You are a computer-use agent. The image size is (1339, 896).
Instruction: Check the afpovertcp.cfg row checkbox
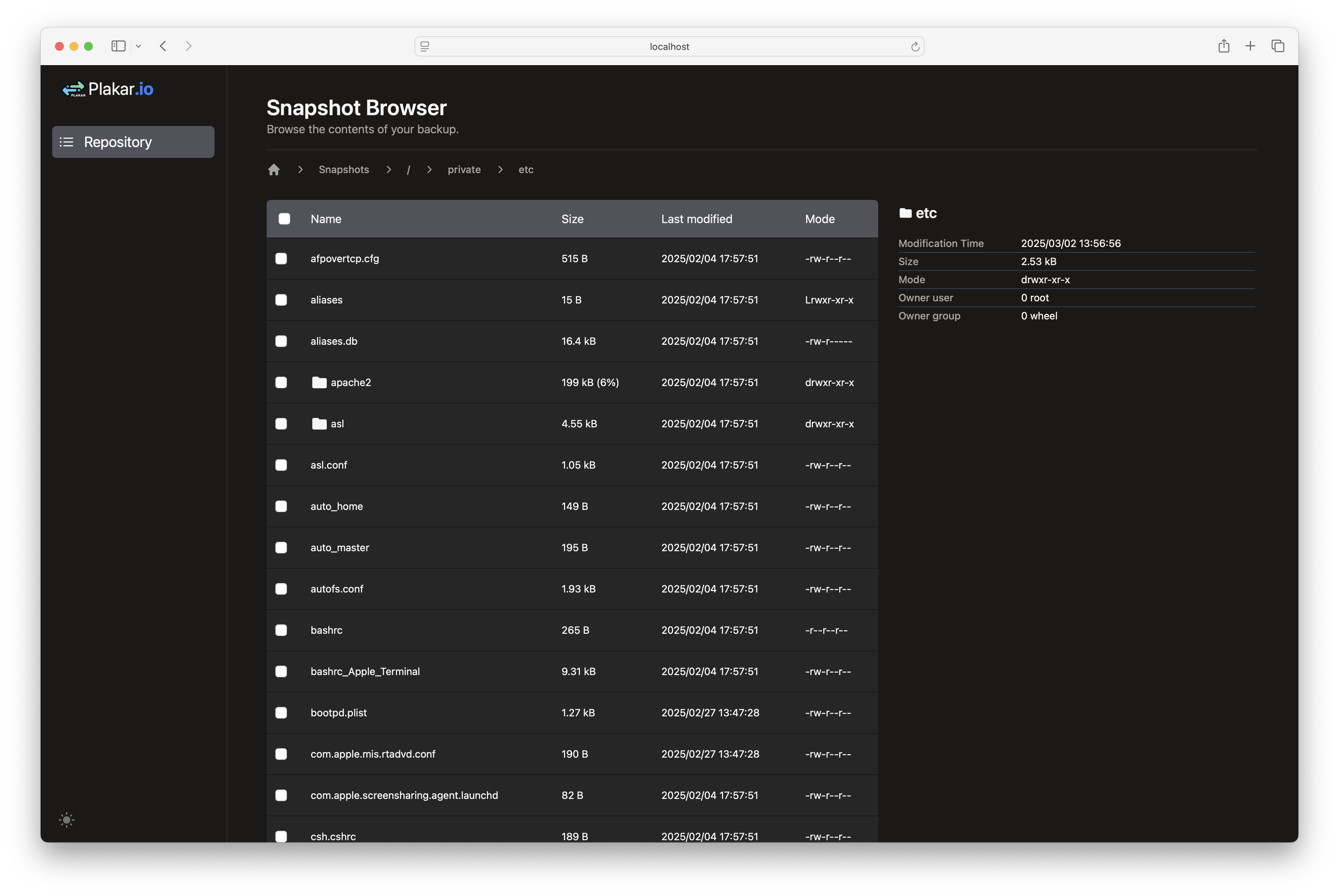pos(281,258)
